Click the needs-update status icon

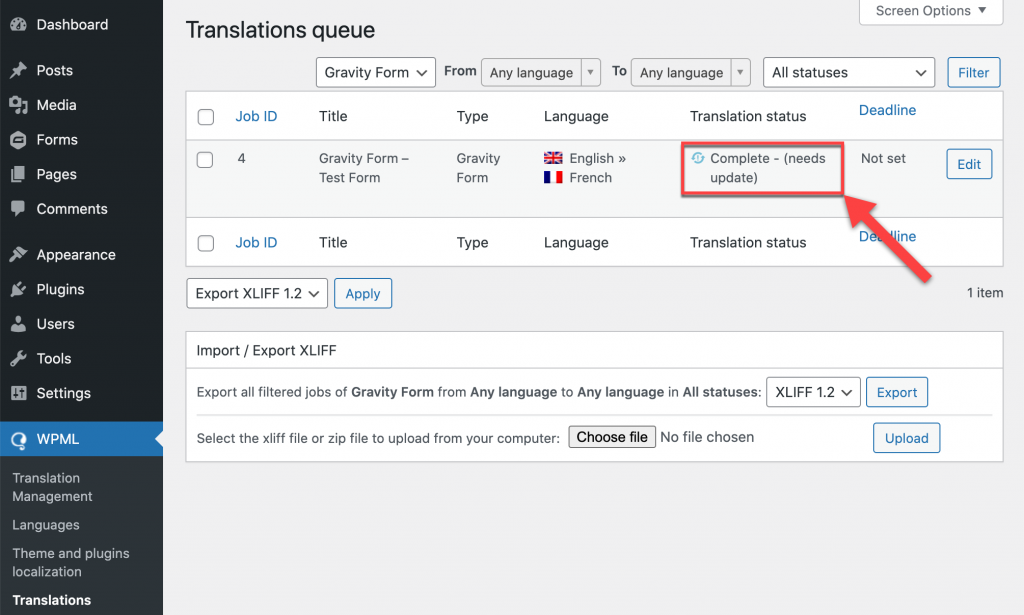[x=697, y=158]
